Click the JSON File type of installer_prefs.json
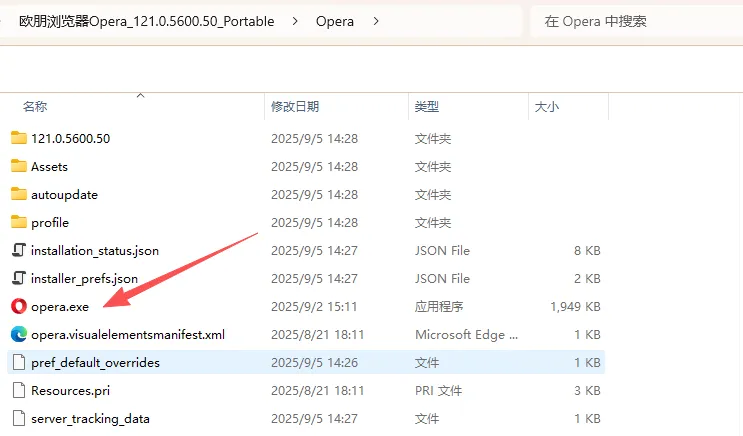Image resolution: width=743 pixels, height=436 pixels. point(442,278)
